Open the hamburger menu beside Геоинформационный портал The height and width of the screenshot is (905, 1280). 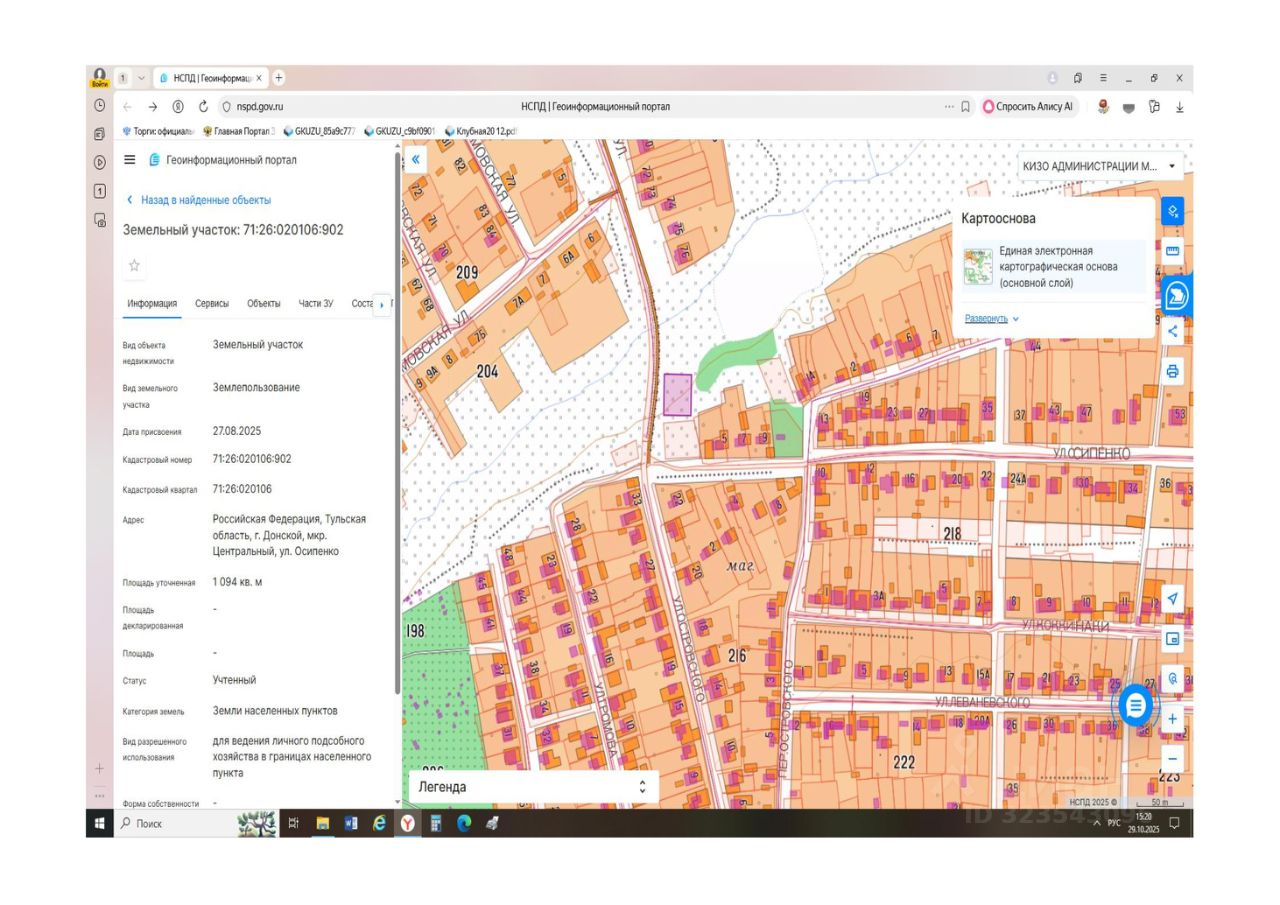click(x=129, y=160)
